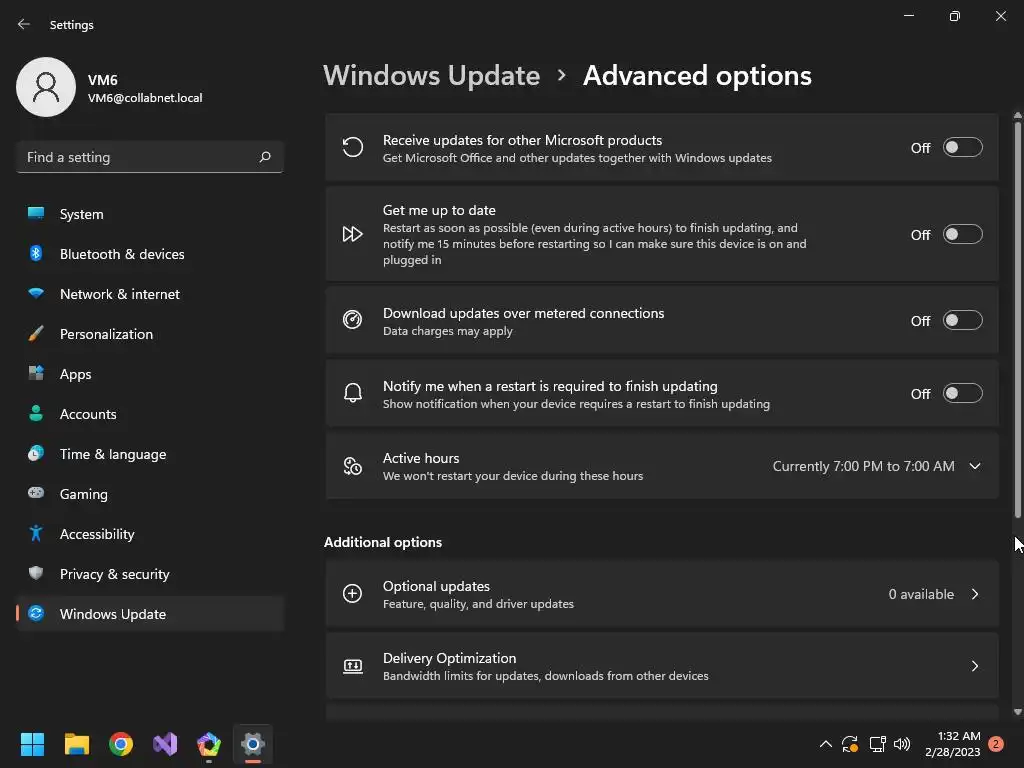Click the Apps icon in sidebar
This screenshot has height=768, width=1024.
click(x=36, y=374)
